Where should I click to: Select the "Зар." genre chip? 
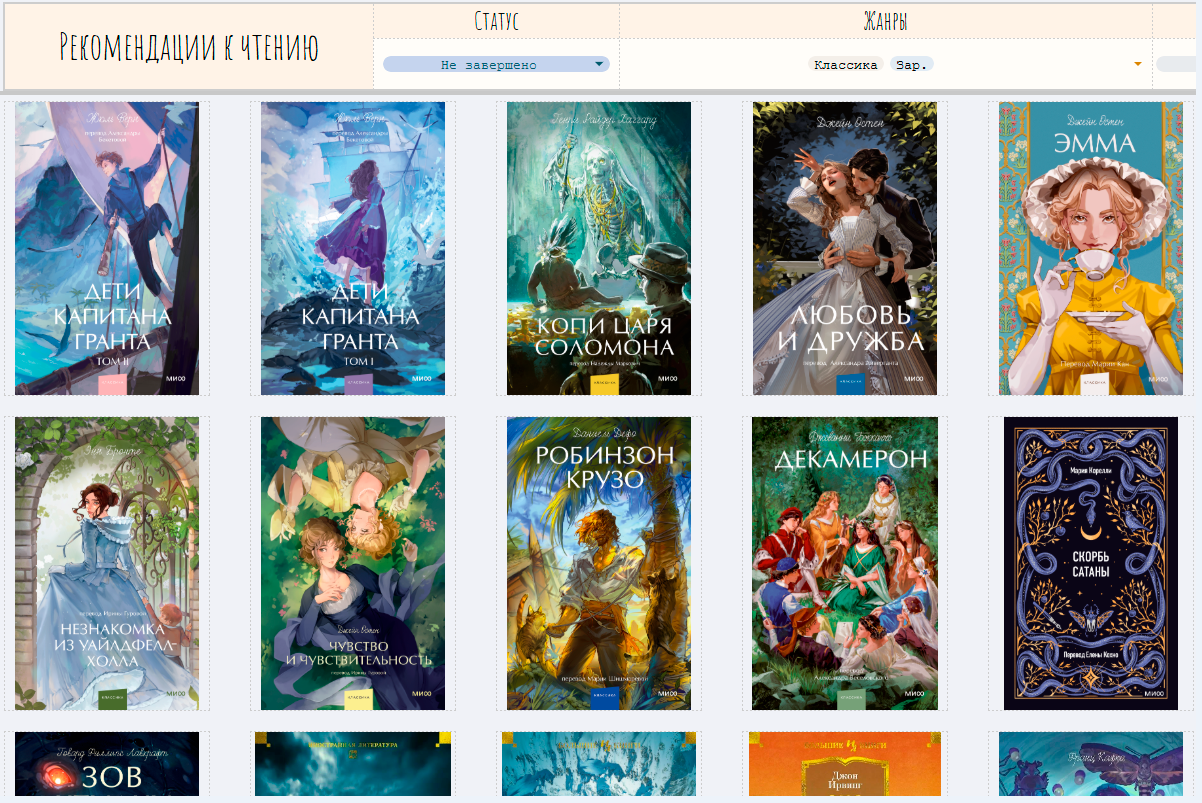click(x=912, y=65)
